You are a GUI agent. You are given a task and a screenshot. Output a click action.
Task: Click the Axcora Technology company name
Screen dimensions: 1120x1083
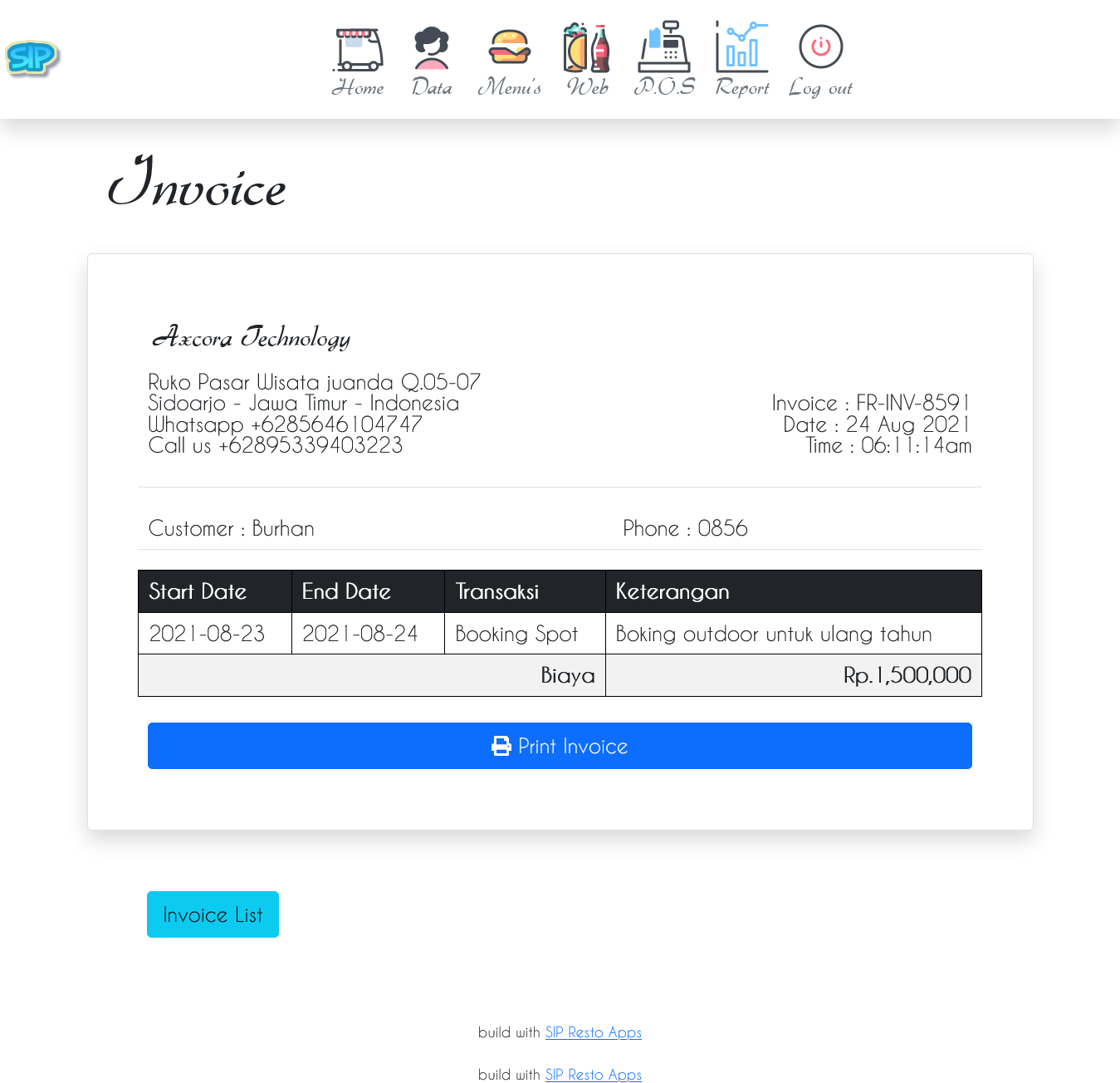pos(252,336)
